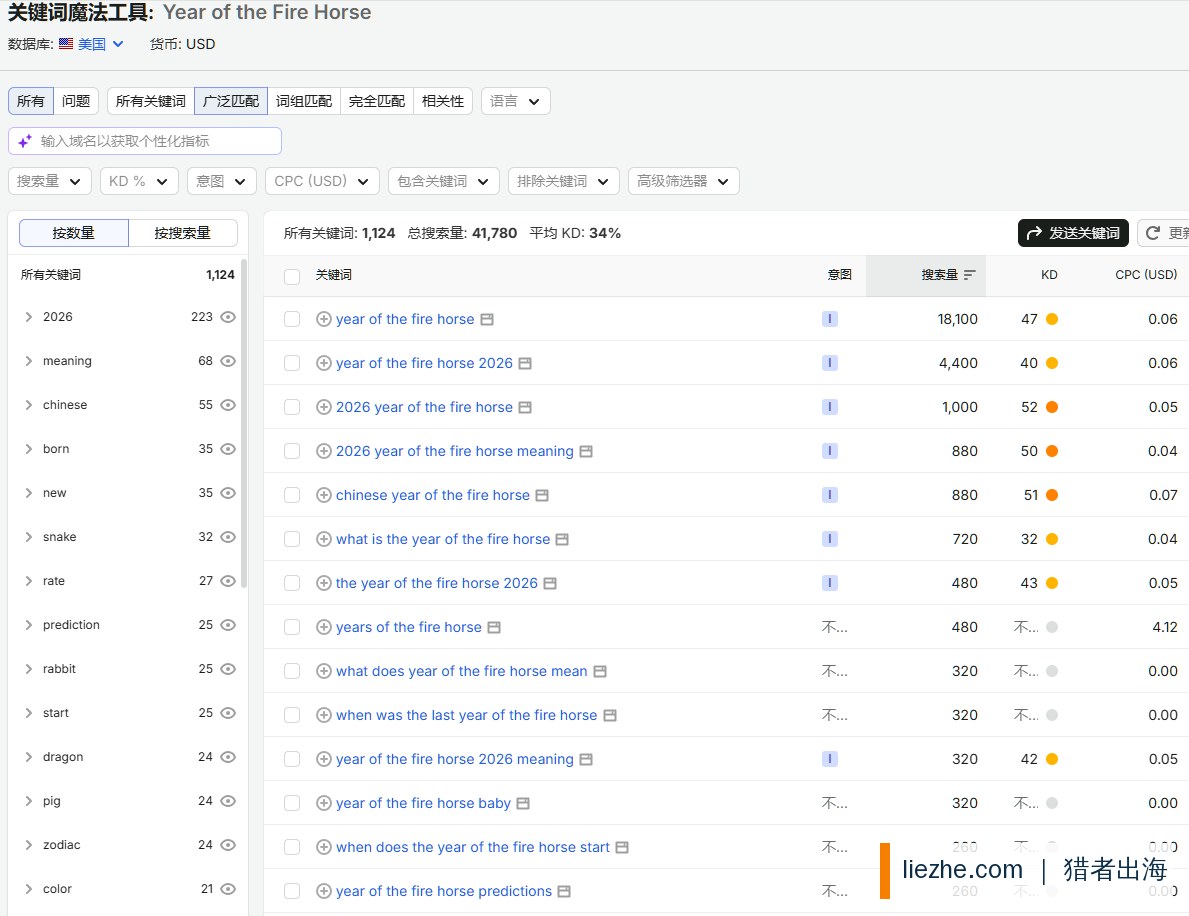Screen dimensions: 1189x916
Task: Toggle visibility of 'snake' group
Action: pyautogui.click(x=228, y=537)
